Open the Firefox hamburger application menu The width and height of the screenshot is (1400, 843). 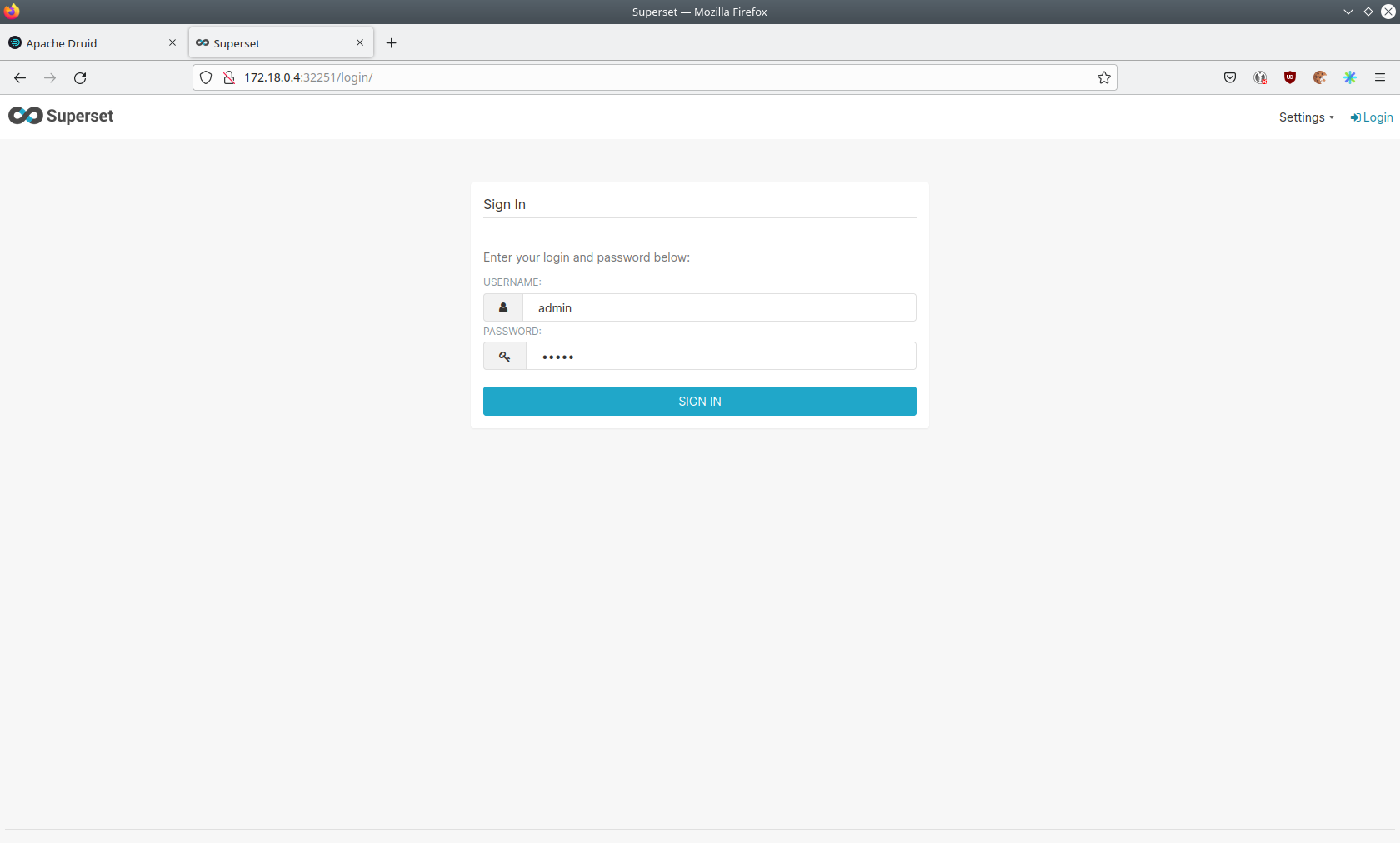pyautogui.click(x=1380, y=77)
